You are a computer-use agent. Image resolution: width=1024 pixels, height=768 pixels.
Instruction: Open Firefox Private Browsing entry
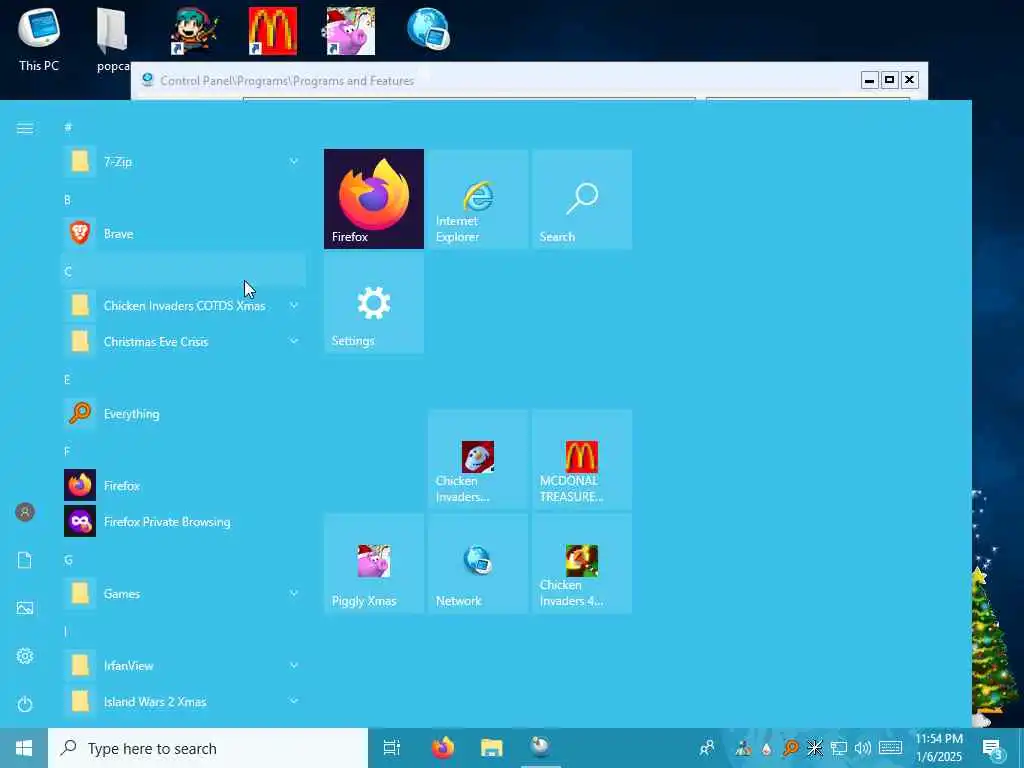point(184,521)
